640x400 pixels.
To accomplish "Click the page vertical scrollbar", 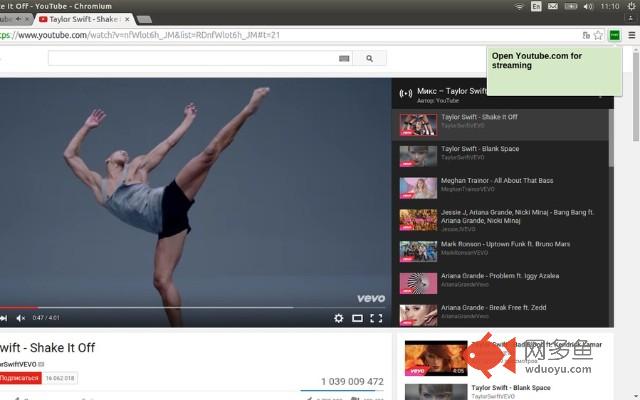I will pos(636,96).
